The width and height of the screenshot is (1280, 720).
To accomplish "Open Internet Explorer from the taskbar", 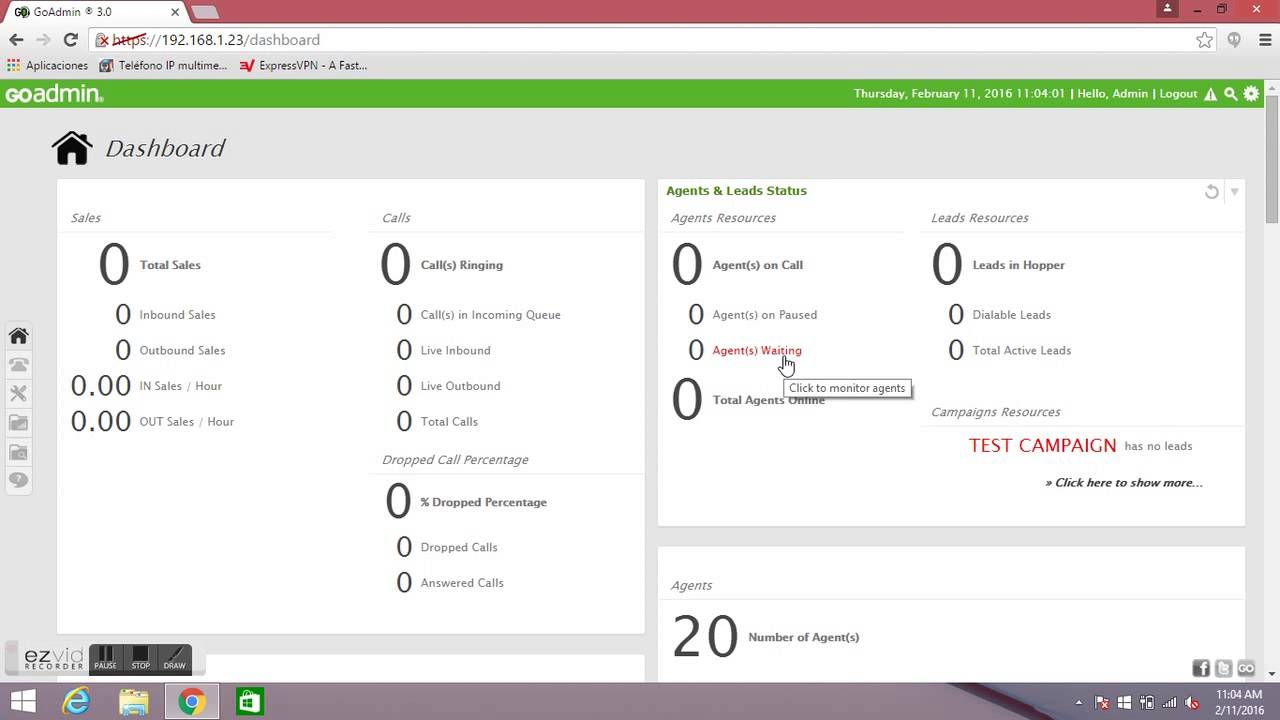I will pos(75,702).
